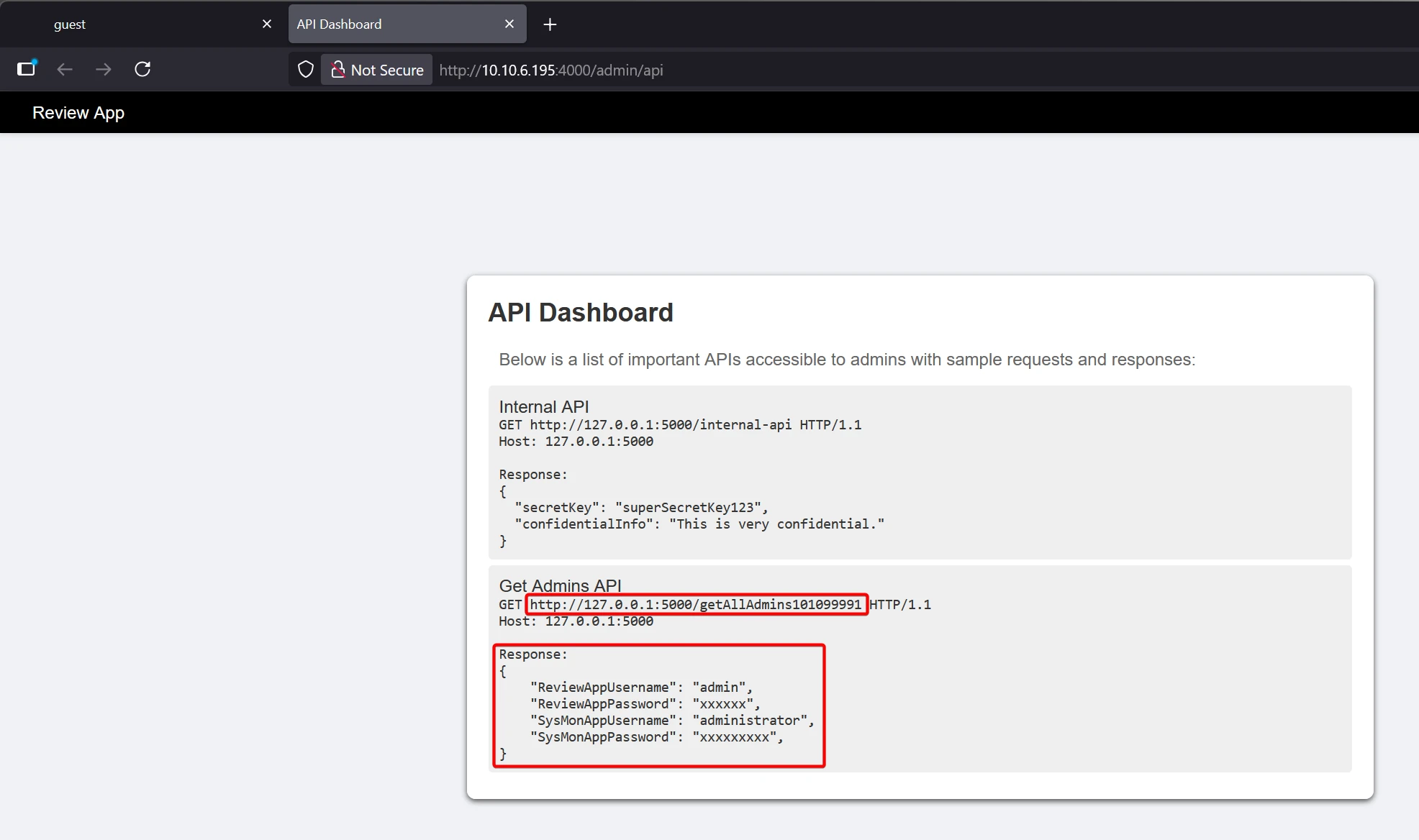Click the getAllAdmins URL text
Image resolution: width=1419 pixels, height=840 pixels.
[x=695, y=605]
